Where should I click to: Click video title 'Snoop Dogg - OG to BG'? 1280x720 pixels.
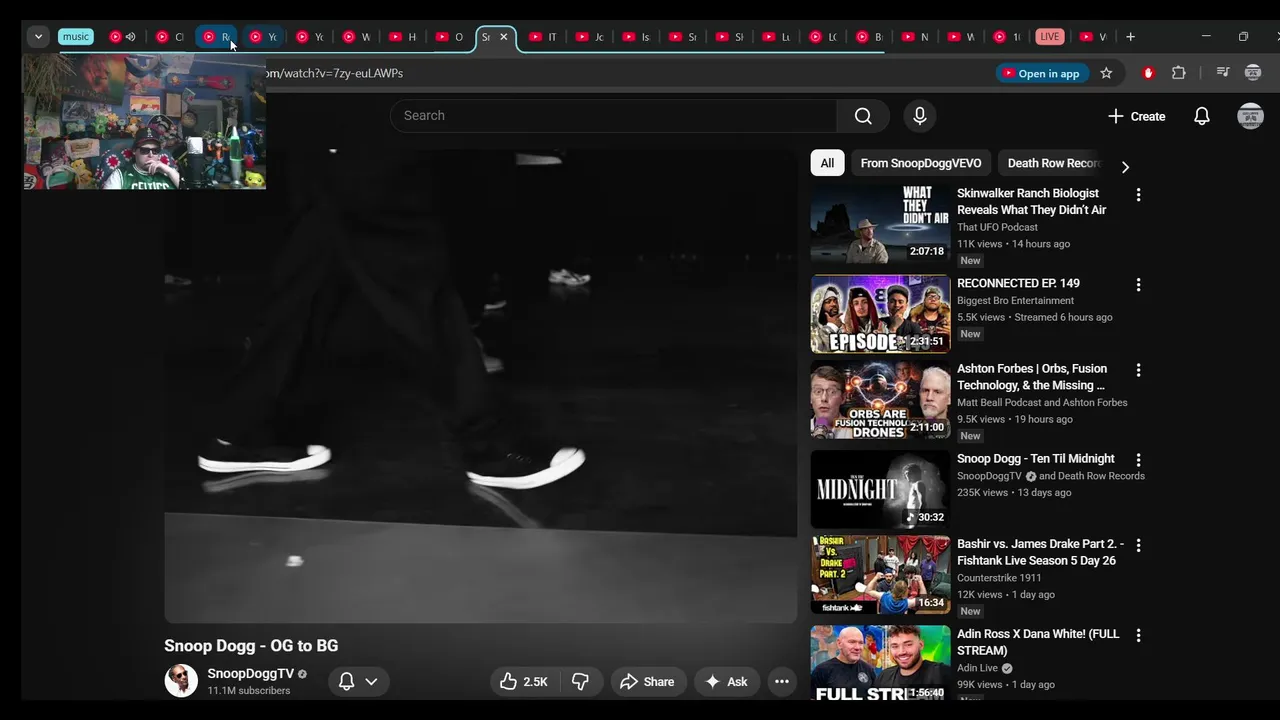(251, 646)
